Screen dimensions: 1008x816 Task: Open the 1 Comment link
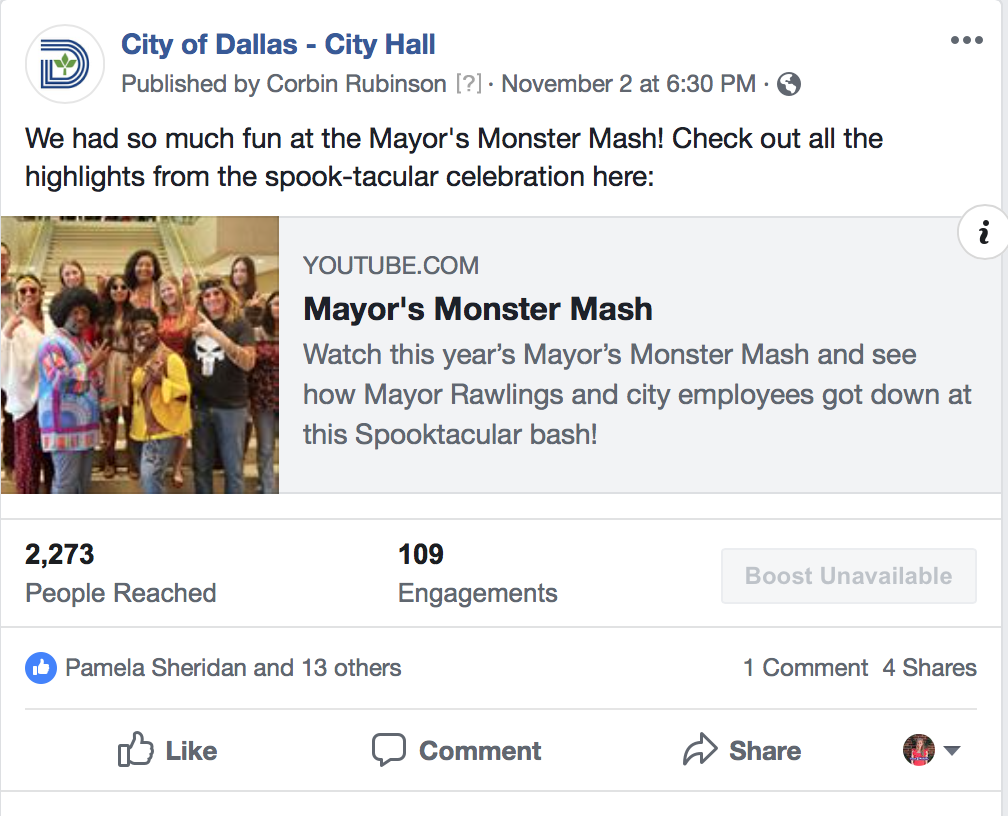(x=805, y=668)
